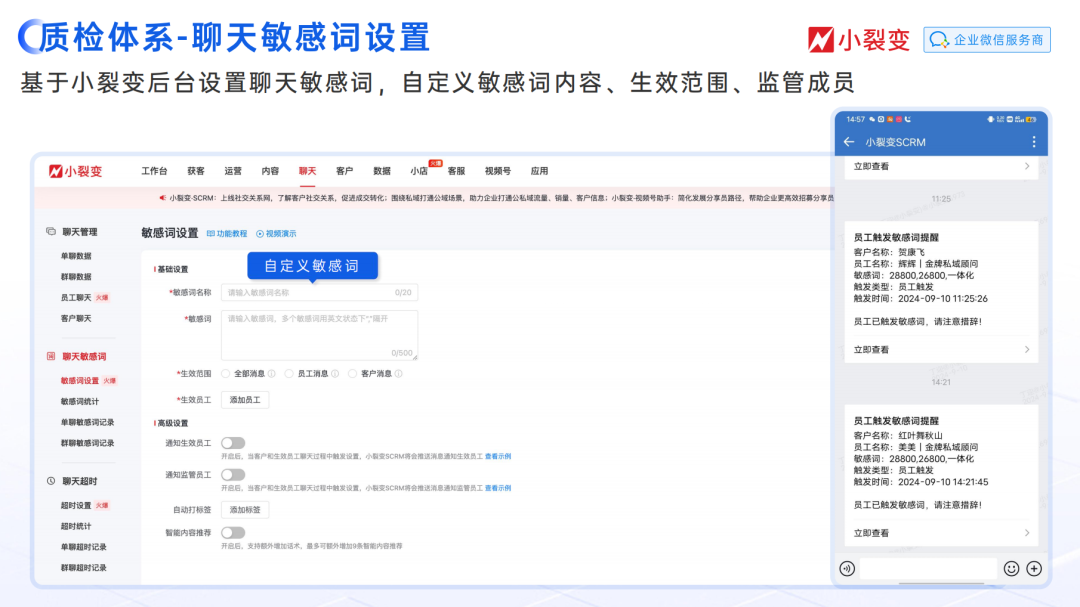Click the 添加员工 button
This screenshot has height=607, width=1080.
coord(244,399)
